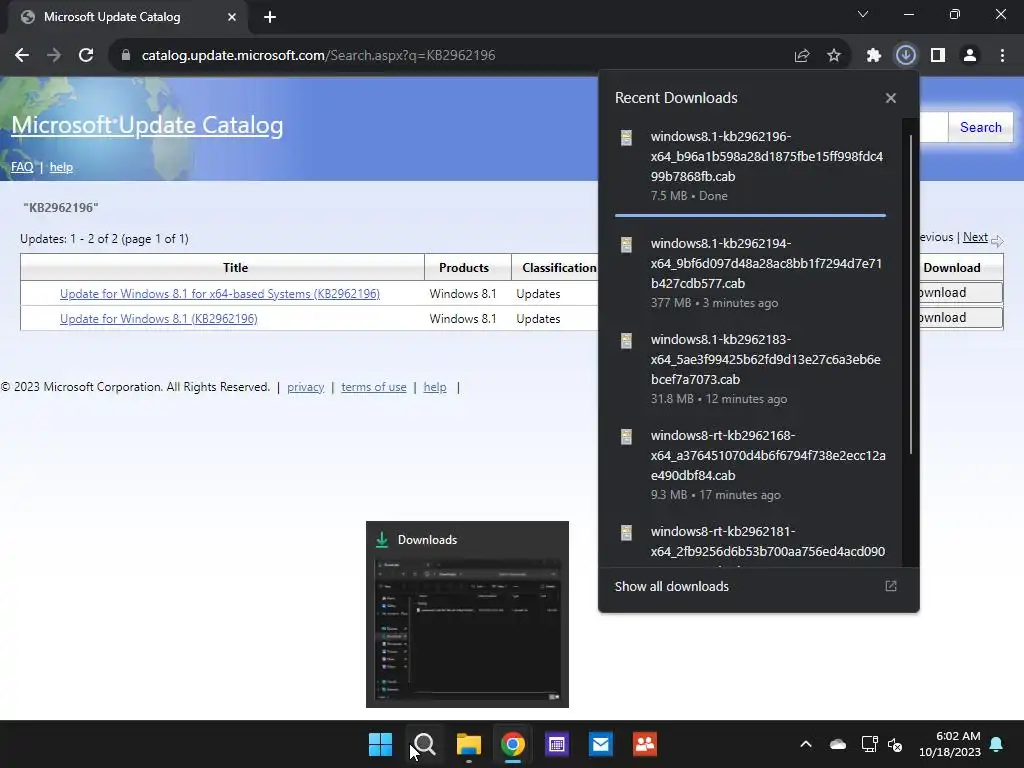This screenshot has height=768, width=1024.
Task: Open the Mail app on taskbar
Action: click(x=601, y=744)
